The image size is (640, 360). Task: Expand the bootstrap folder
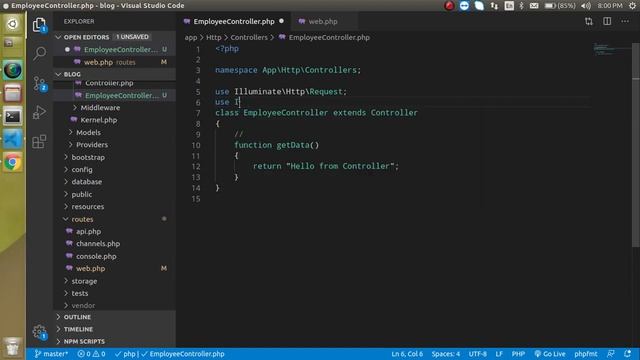pyautogui.click(x=88, y=157)
